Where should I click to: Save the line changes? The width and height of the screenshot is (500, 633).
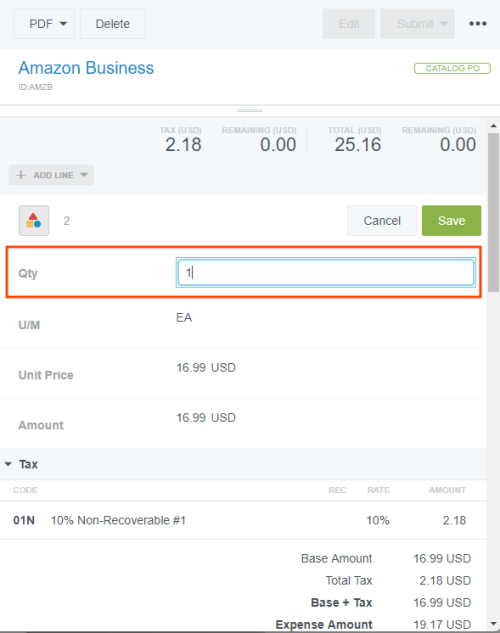click(451, 220)
